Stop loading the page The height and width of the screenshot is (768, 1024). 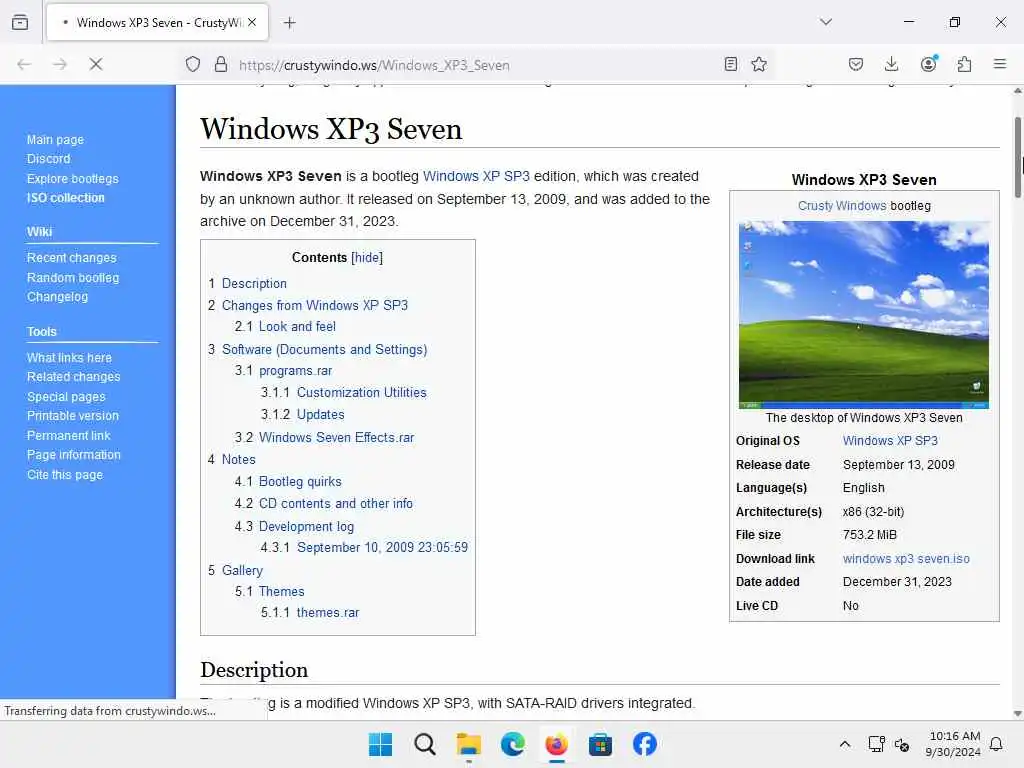(x=96, y=64)
